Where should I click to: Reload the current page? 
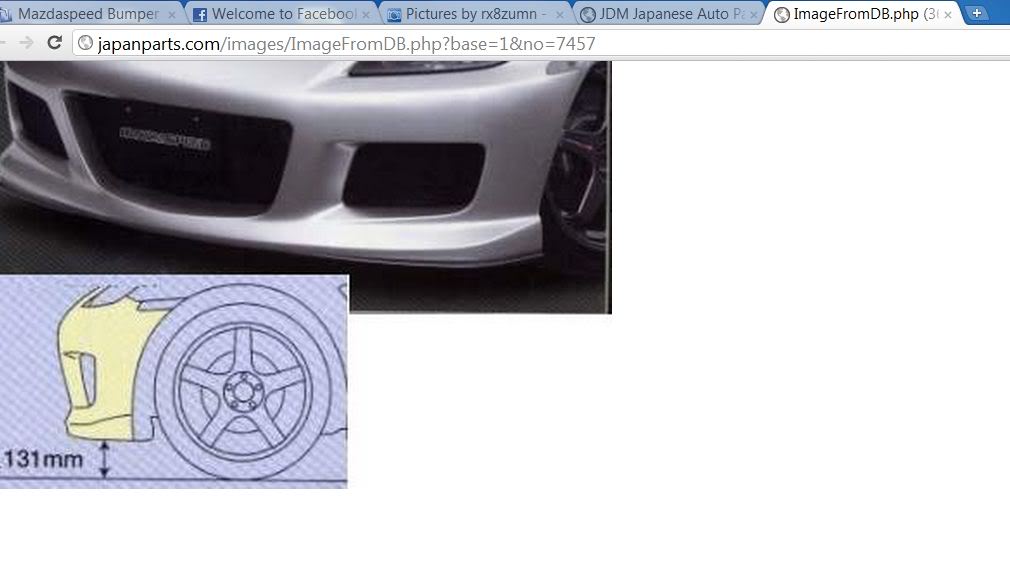55,43
